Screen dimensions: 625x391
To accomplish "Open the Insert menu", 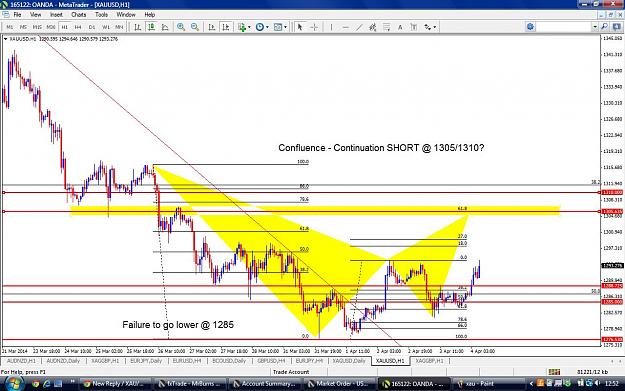I will coord(56,14).
